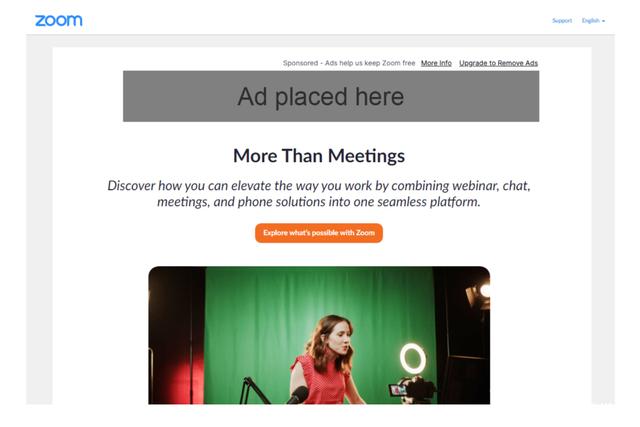The height and width of the screenshot is (427, 640).
Task: Open the Support link
Action: (562, 20)
